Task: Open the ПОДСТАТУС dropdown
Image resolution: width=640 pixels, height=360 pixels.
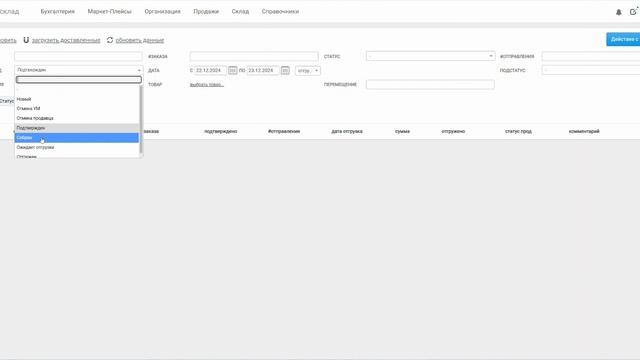Action: [591, 70]
